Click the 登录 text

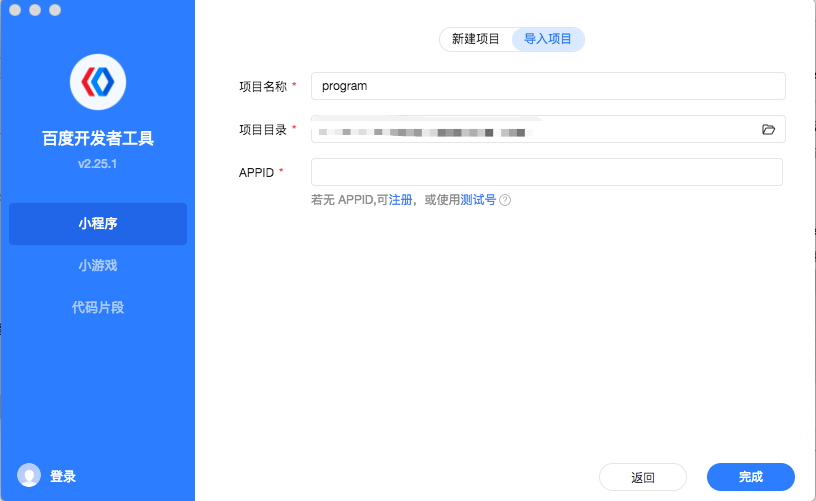point(63,476)
